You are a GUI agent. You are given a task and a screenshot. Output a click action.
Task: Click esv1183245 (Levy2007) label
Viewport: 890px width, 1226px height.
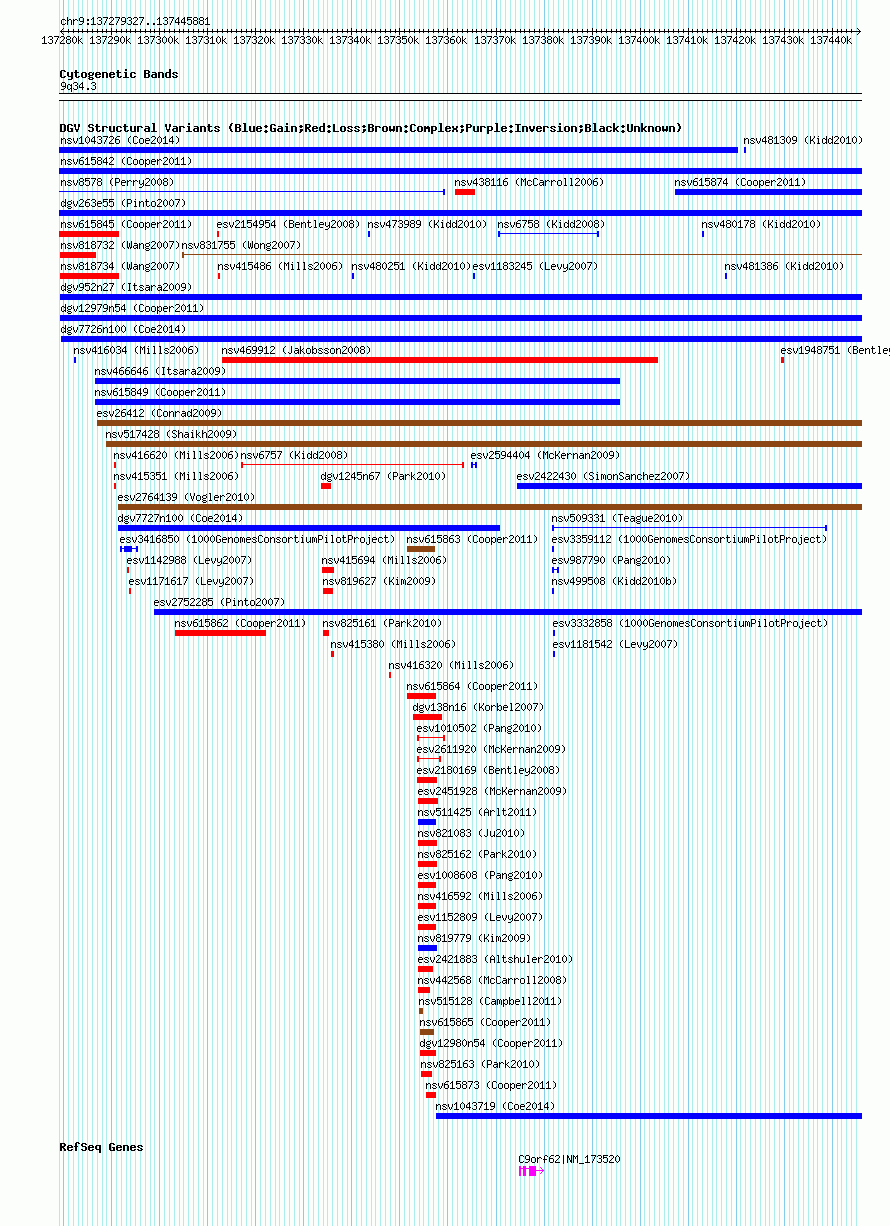(x=535, y=266)
